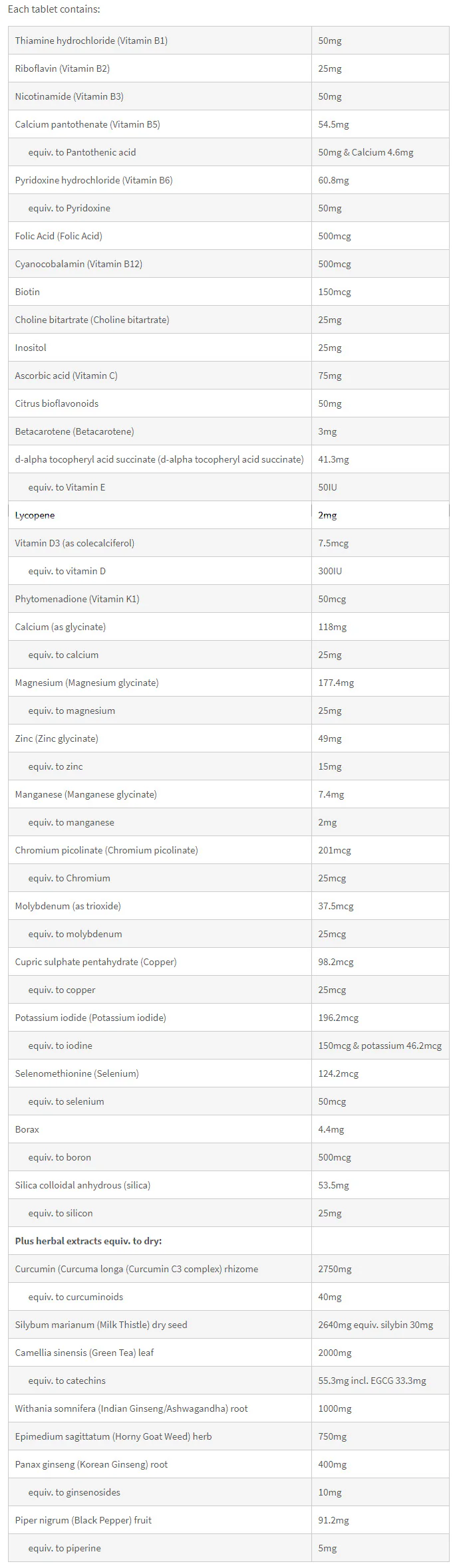This screenshot has height=1568, width=453.
Task: Click the 'equiv. to piperine' row
Action: coord(228,1548)
